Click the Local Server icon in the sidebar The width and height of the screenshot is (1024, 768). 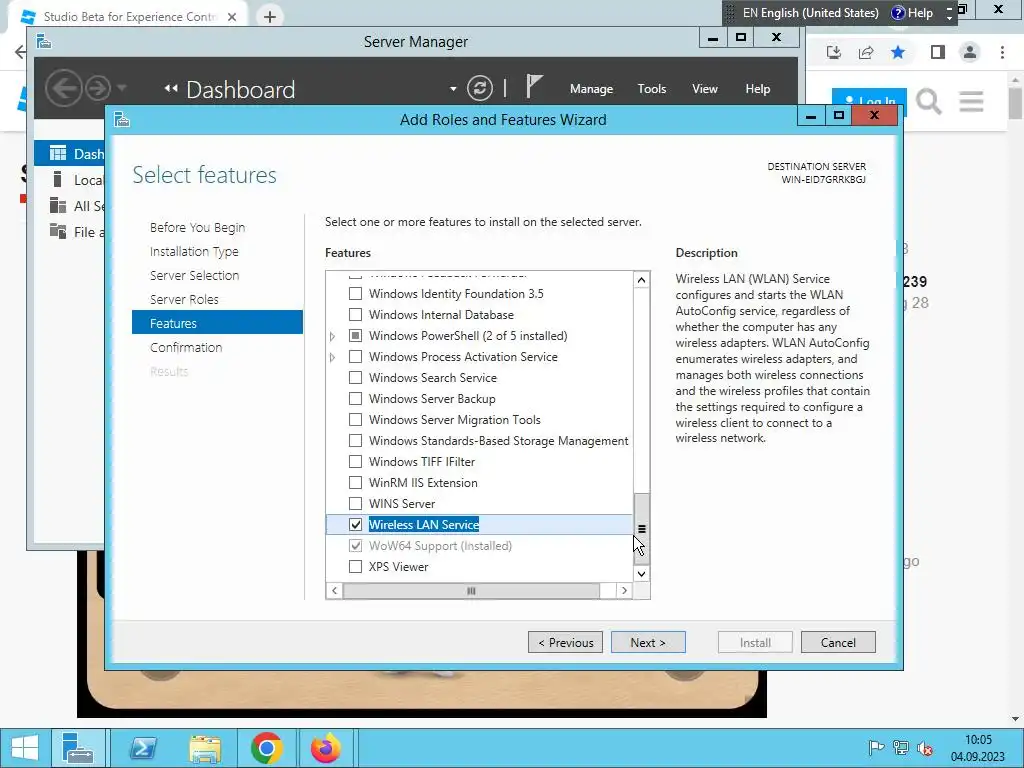[x=57, y=180]
